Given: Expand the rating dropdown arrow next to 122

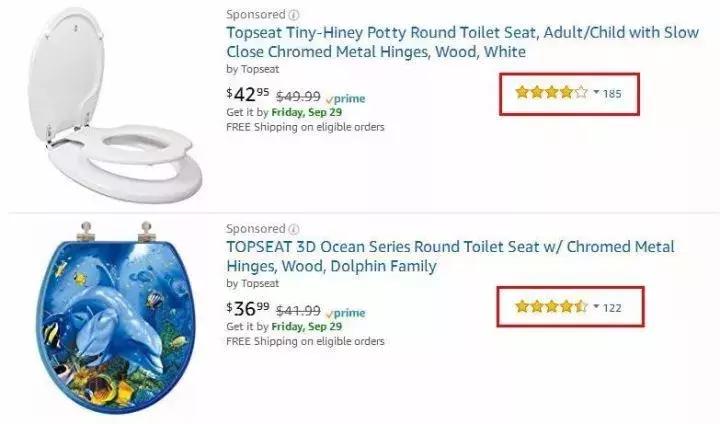Looking at the screenshot, I should 596,307.
